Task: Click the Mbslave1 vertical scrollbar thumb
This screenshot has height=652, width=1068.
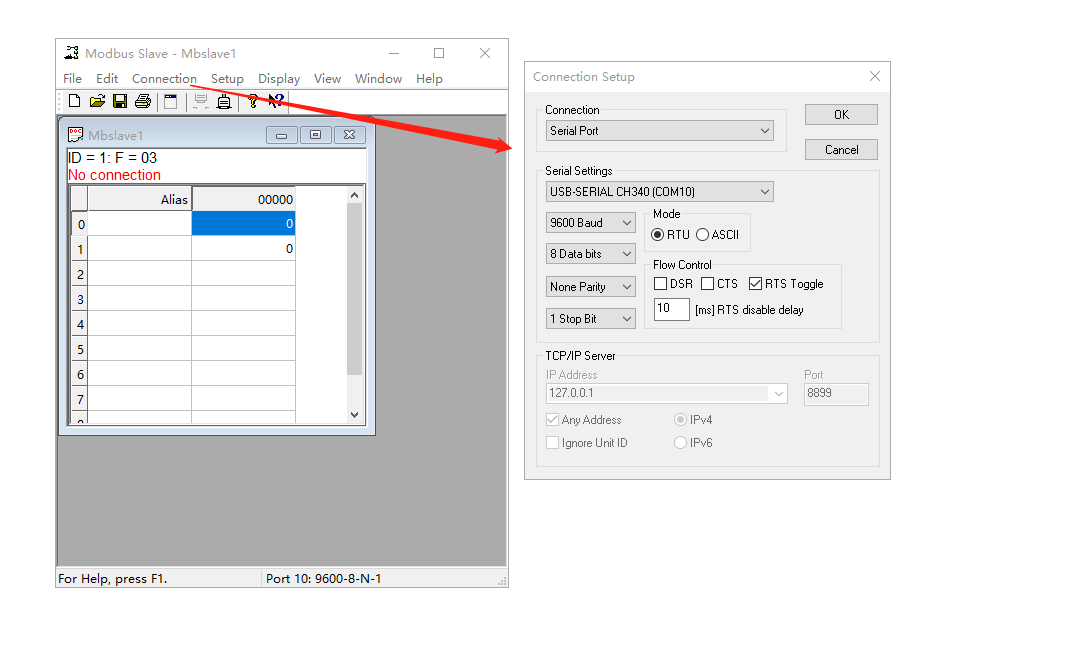Action: click(x=354, y=290)
